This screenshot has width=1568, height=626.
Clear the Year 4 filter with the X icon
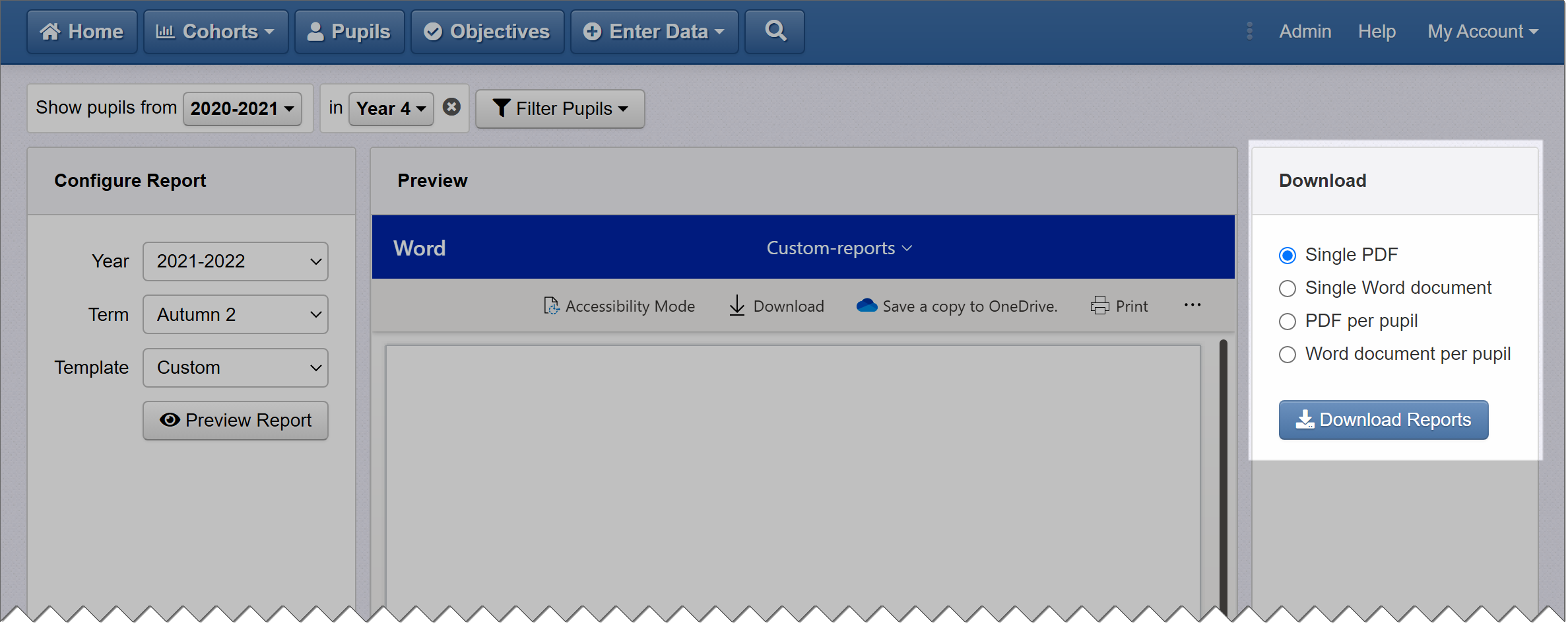click(451, 107)
